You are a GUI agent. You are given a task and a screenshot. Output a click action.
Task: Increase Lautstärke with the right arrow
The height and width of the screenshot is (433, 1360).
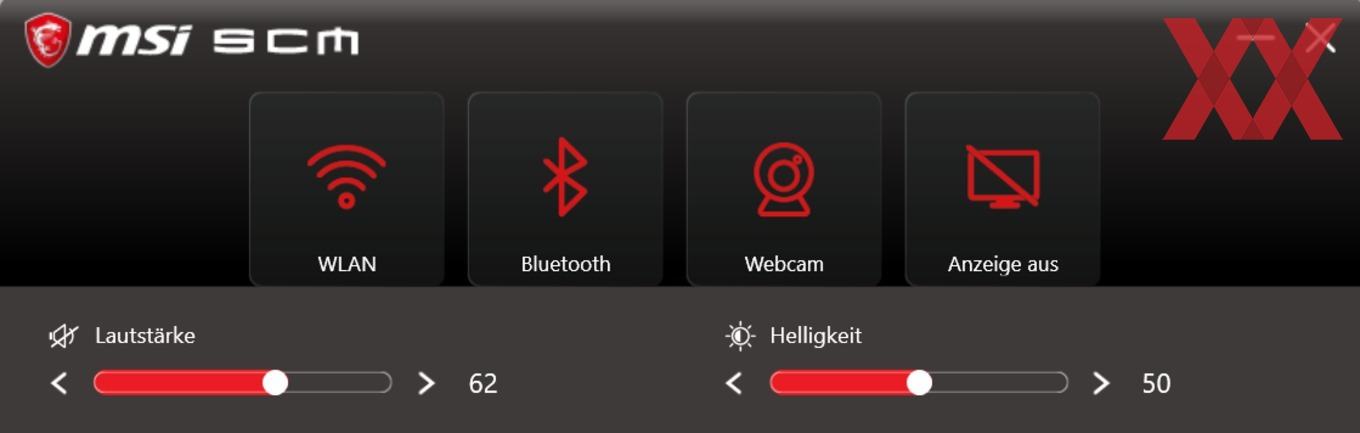coord(426,383)
